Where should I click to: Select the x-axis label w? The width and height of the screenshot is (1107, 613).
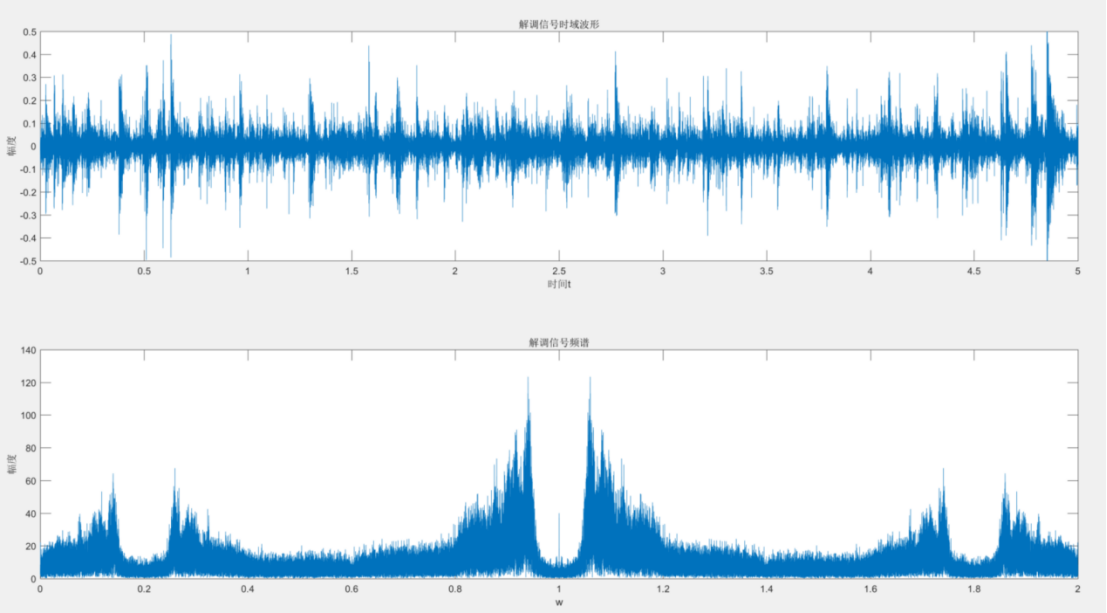click(x=559, y=602)
